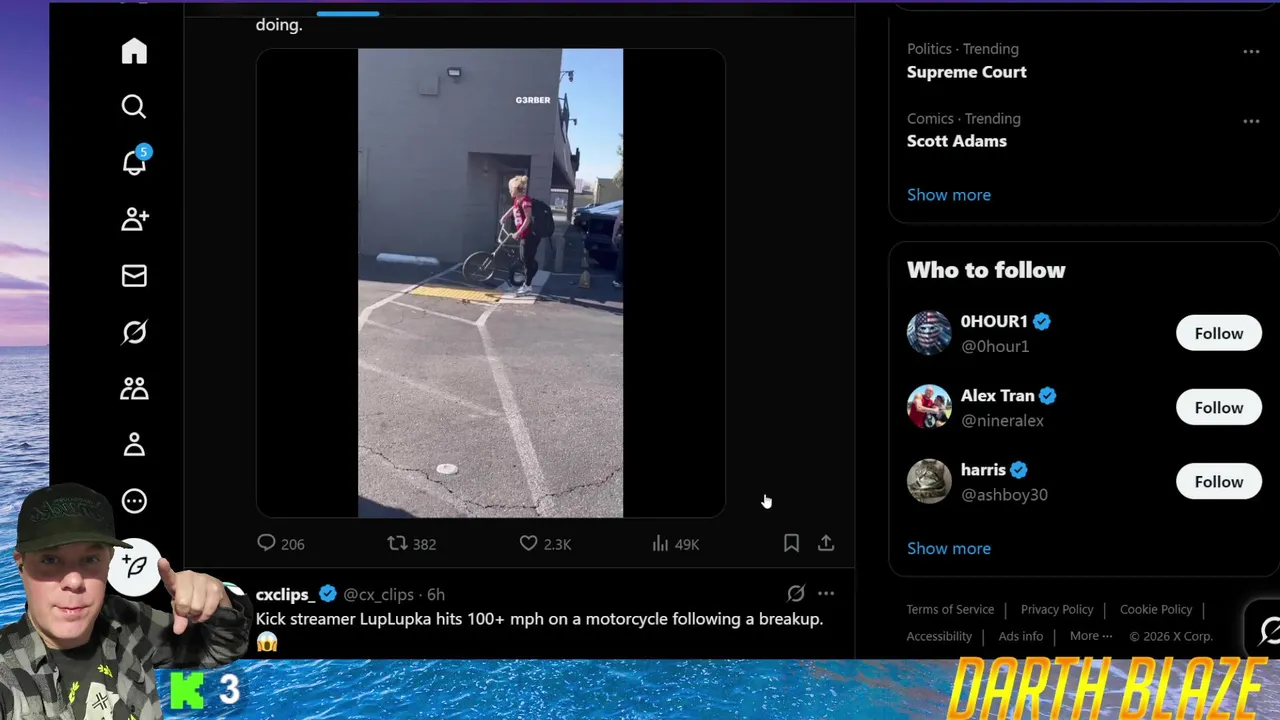Follow the 0HOUR1 account
Image resolution: width=1280 pixels, height=720 pixels.
[1219, 333]
